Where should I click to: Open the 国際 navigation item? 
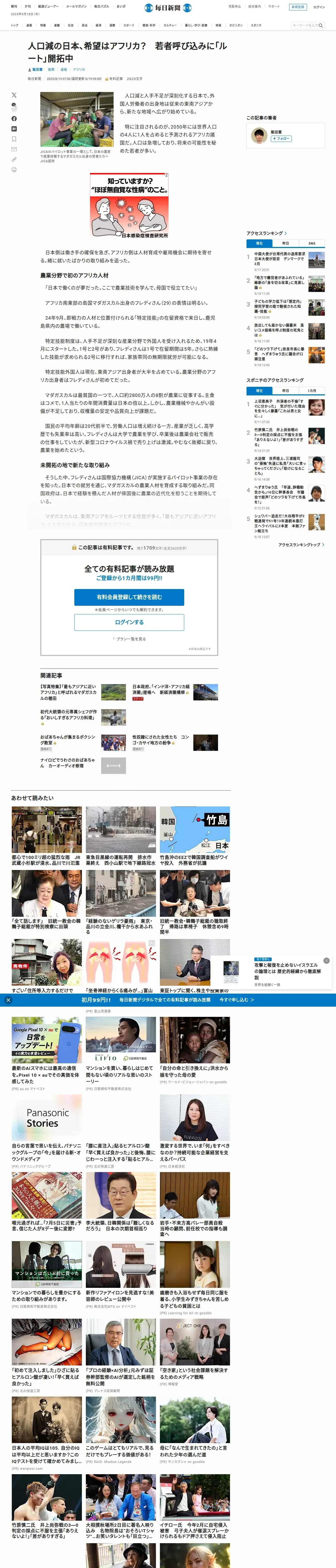[112, 26]
